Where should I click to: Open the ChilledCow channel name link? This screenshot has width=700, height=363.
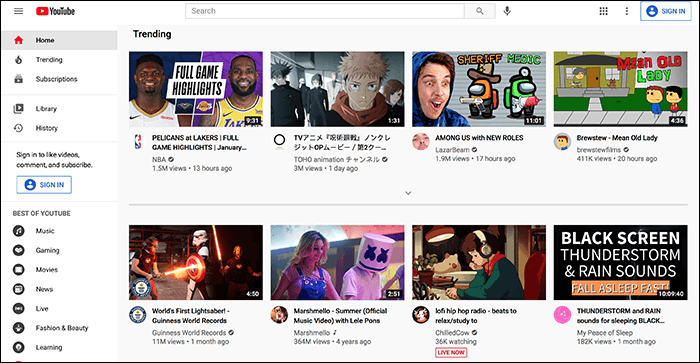click(x=452, y=333)
